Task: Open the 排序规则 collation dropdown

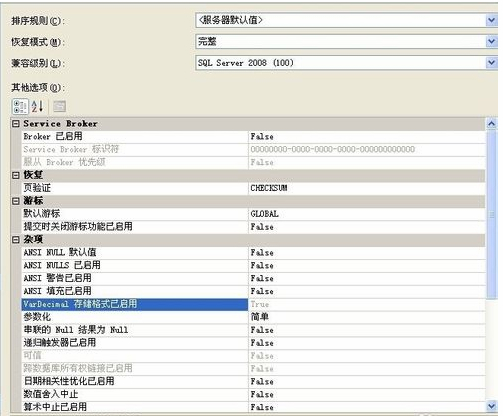Action: (491, 21)
